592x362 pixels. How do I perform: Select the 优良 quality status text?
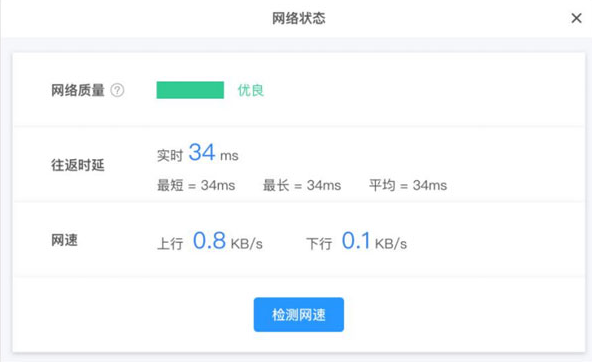251,90
